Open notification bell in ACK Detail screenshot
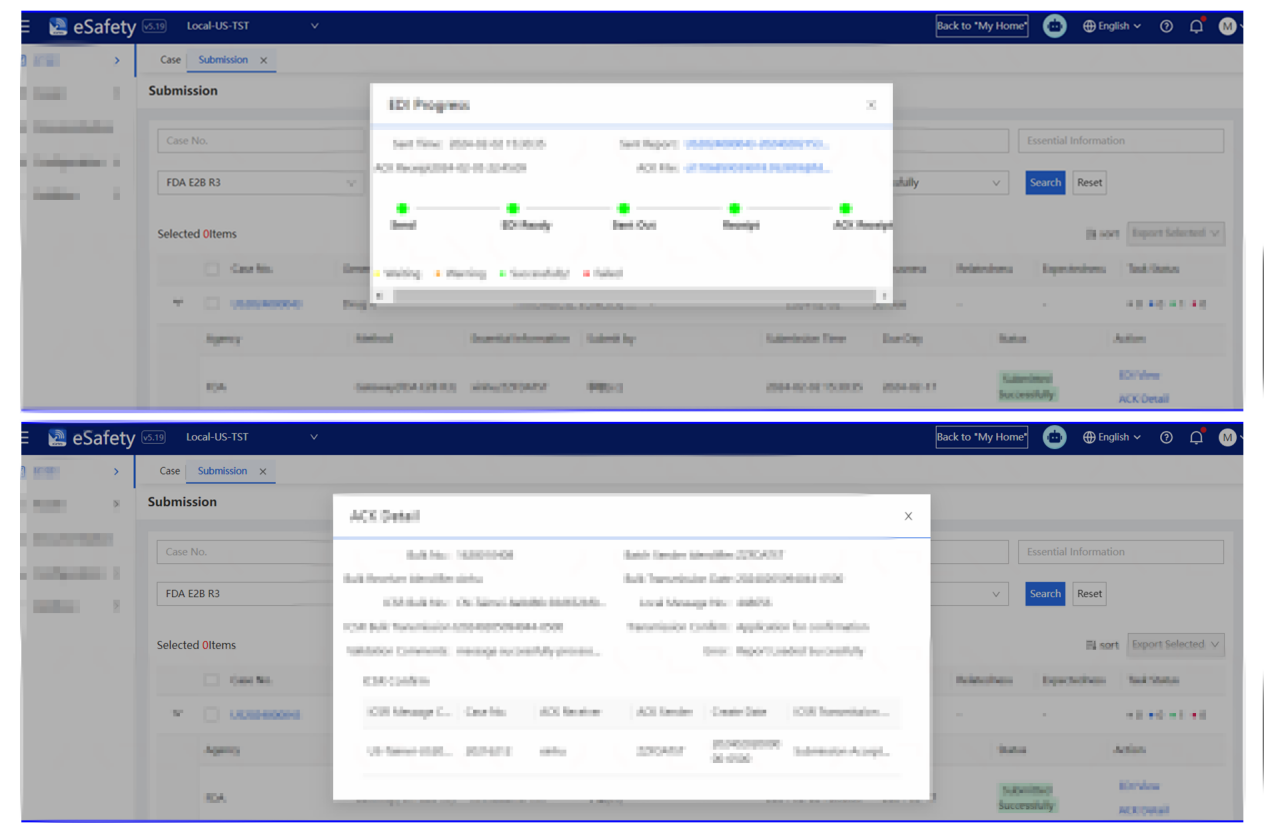The height and width of the screenshot is (833, 1264). point(1196,437)
